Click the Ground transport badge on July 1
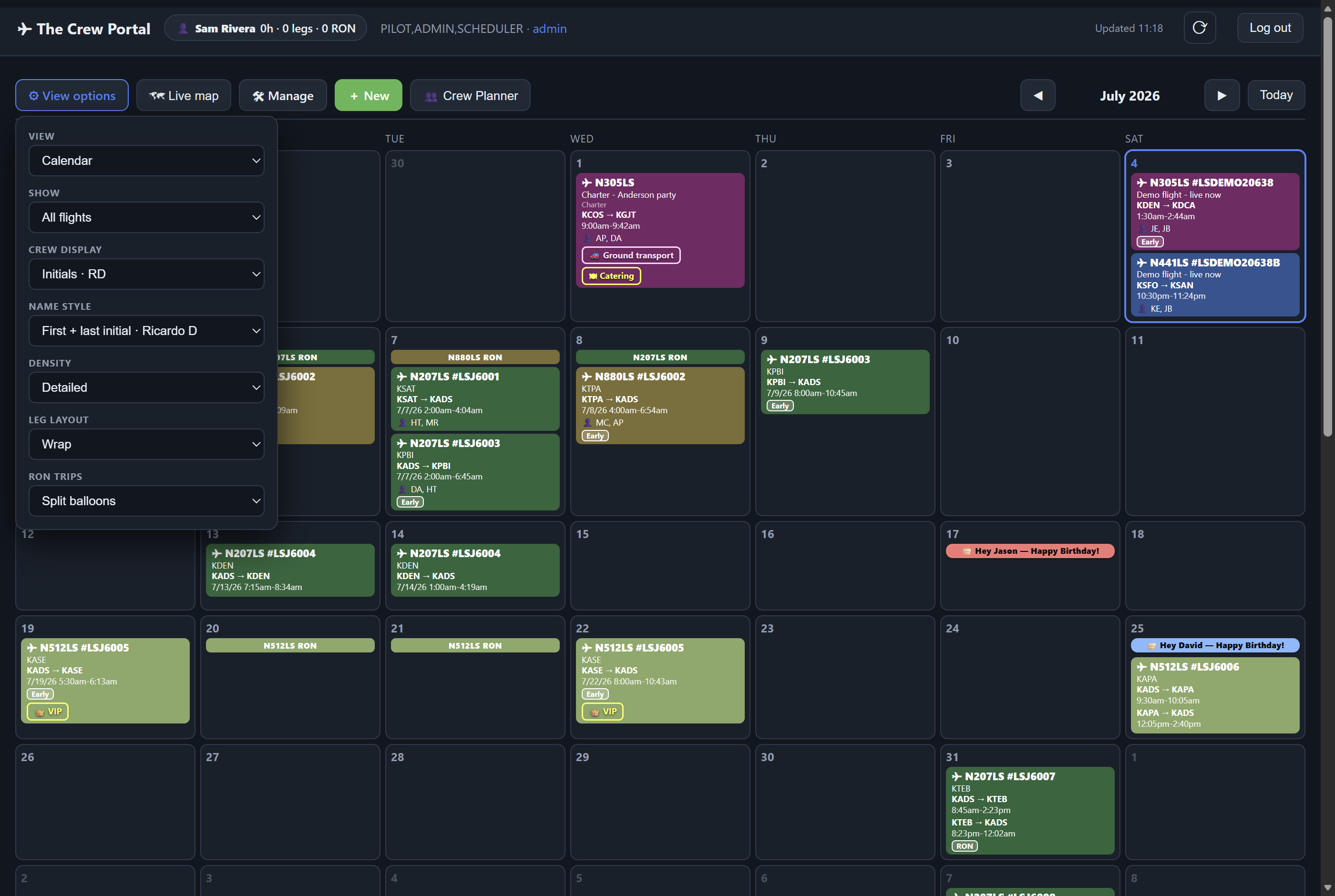Image resolution: width=1335 pixels, height=896 pixels. [x=630, y=255]
